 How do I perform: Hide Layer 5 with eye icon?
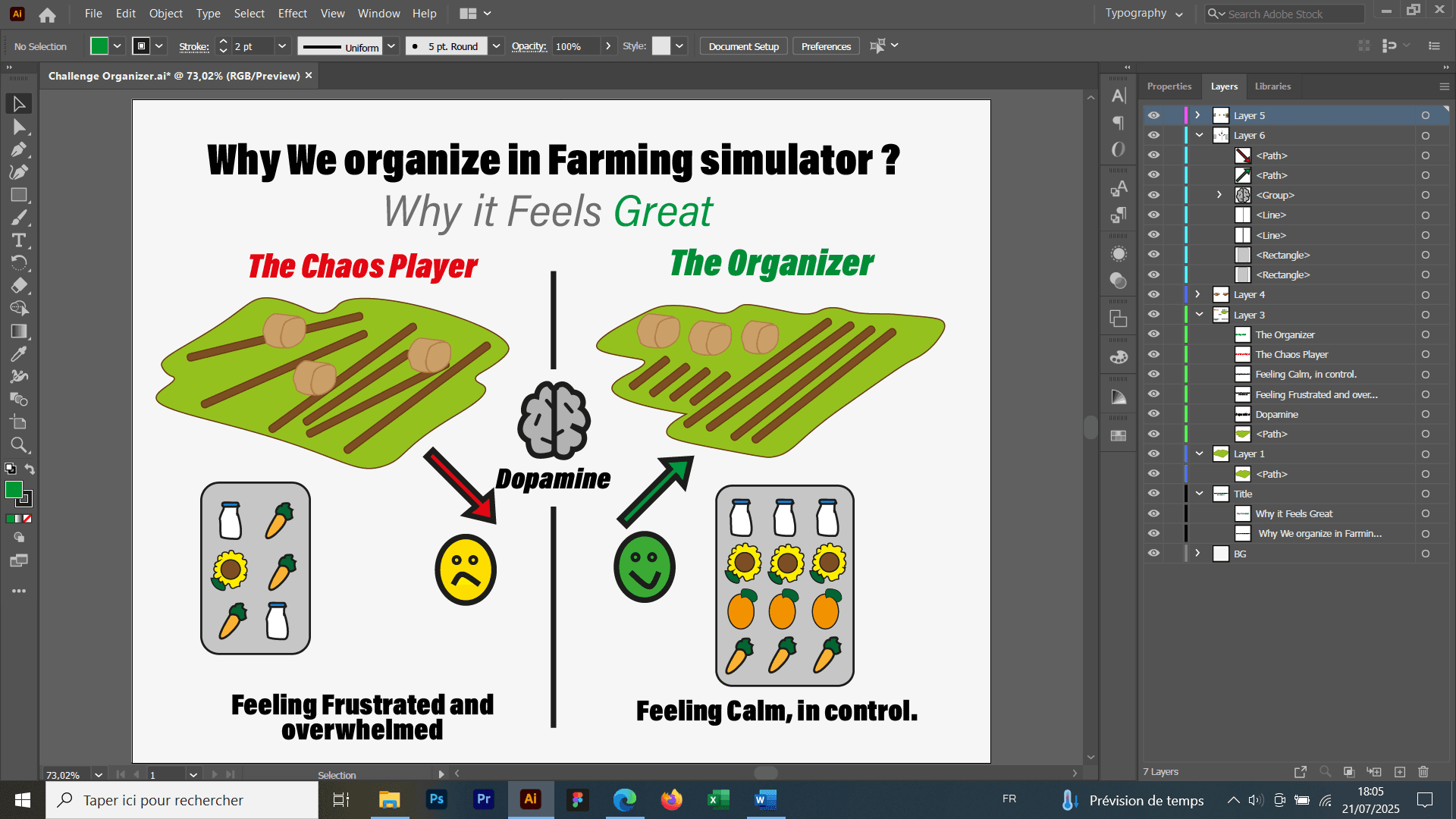1153,115
